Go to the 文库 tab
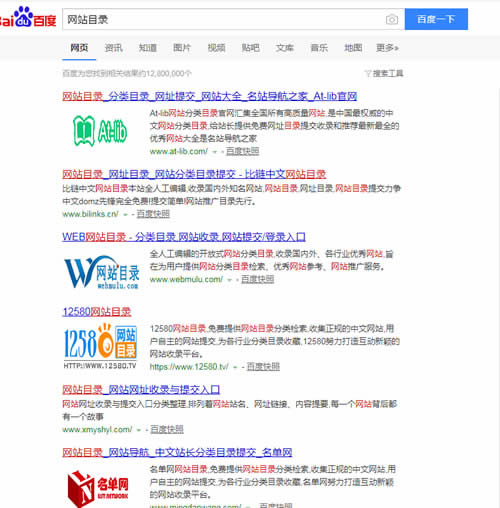 [x=285, y=48]
